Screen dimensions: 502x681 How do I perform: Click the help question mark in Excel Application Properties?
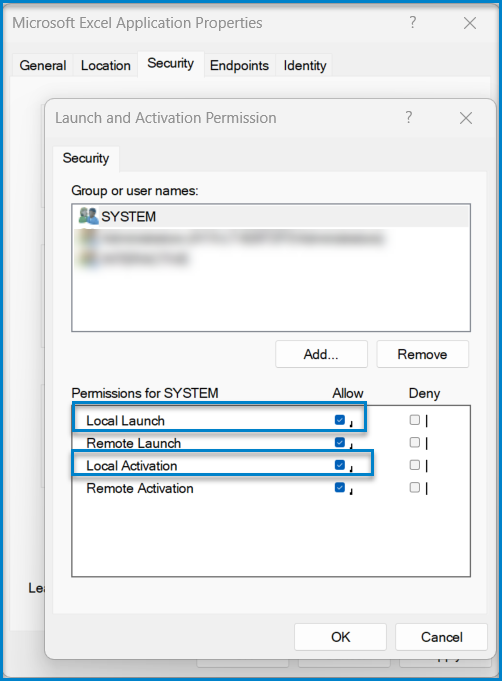[413, 22]
